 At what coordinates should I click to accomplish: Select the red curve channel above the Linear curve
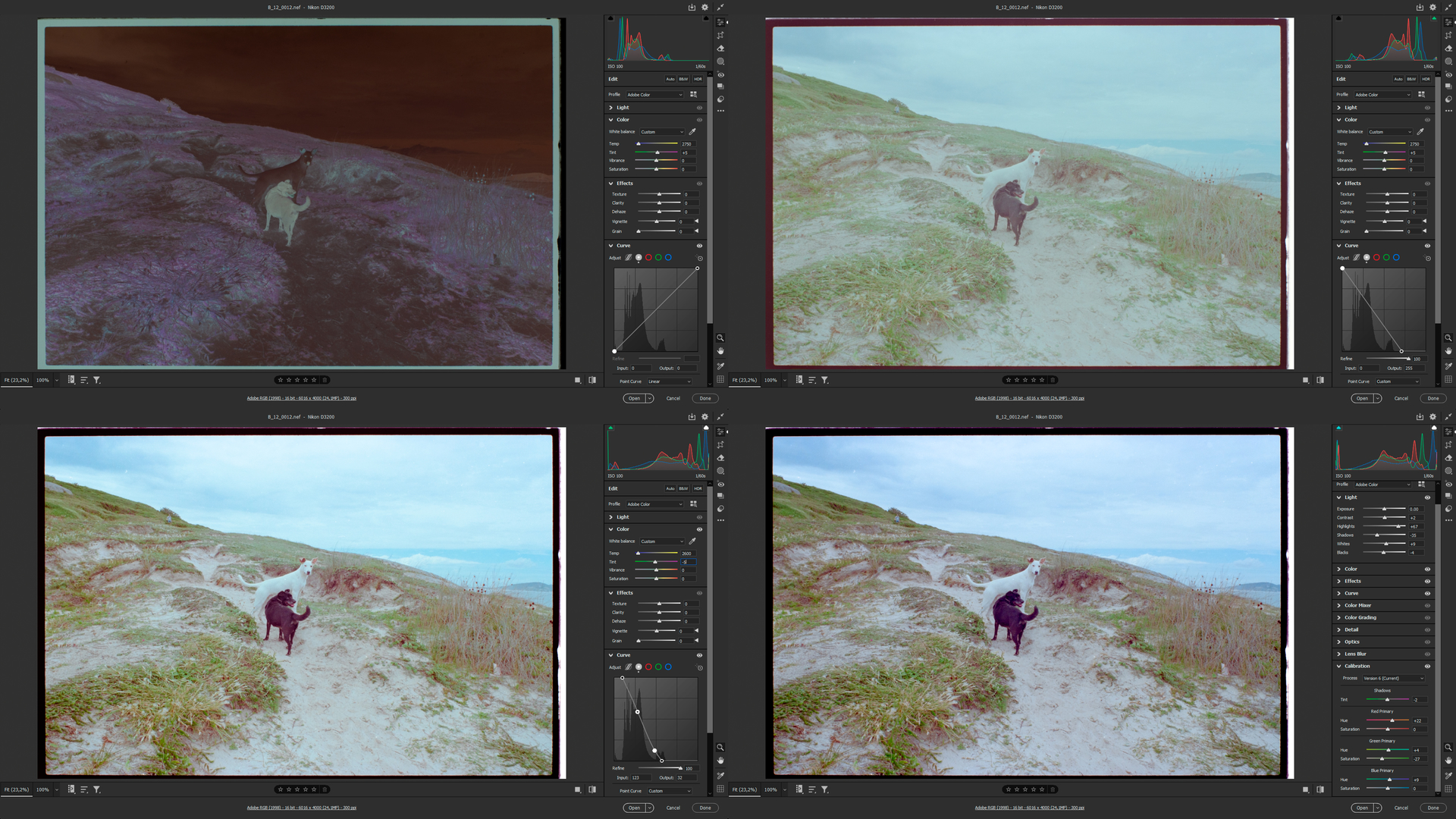(648, 258)
